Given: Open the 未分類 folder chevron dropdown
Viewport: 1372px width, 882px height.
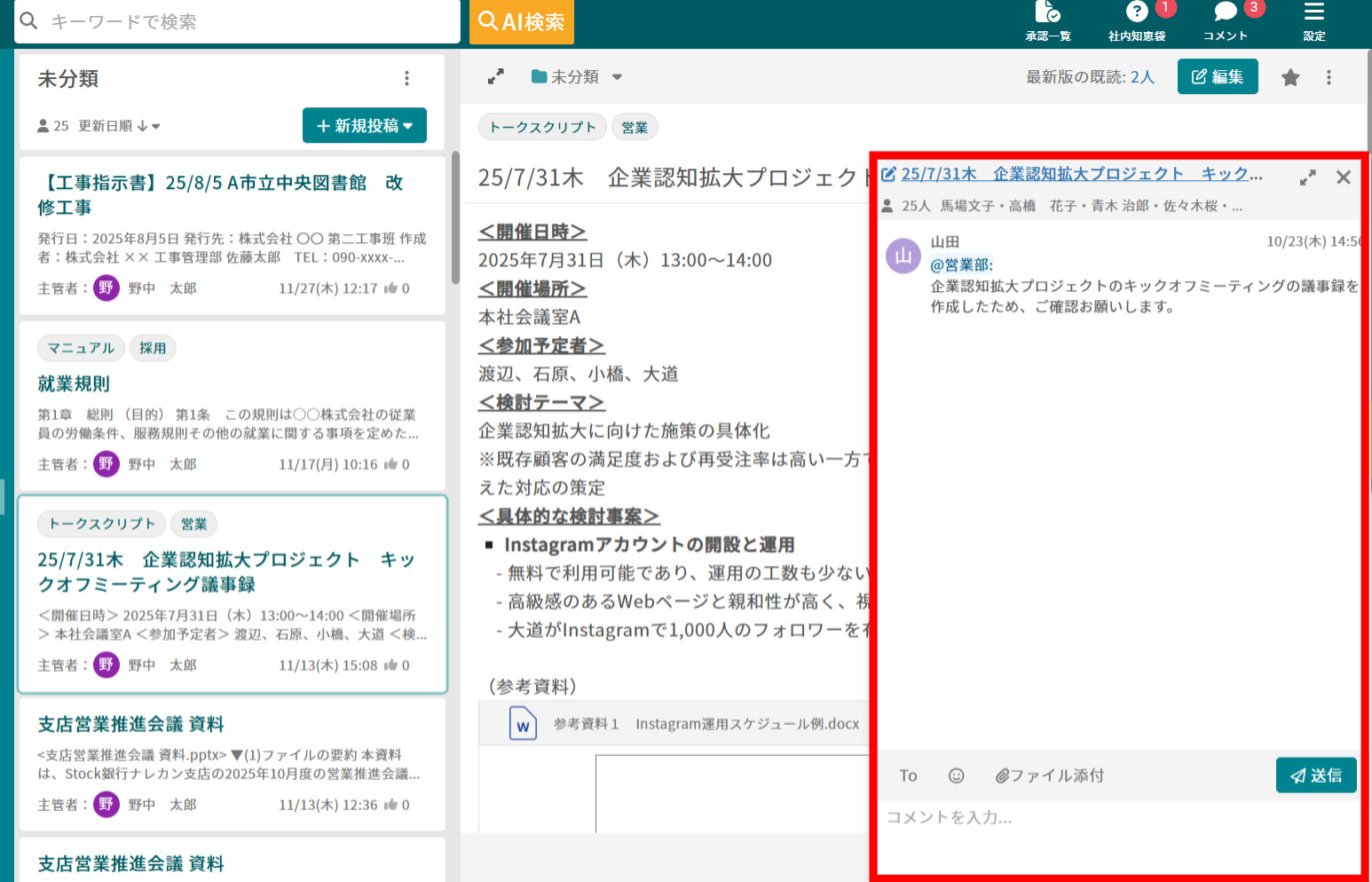Looking at the screenshot, I should (617, 77).
